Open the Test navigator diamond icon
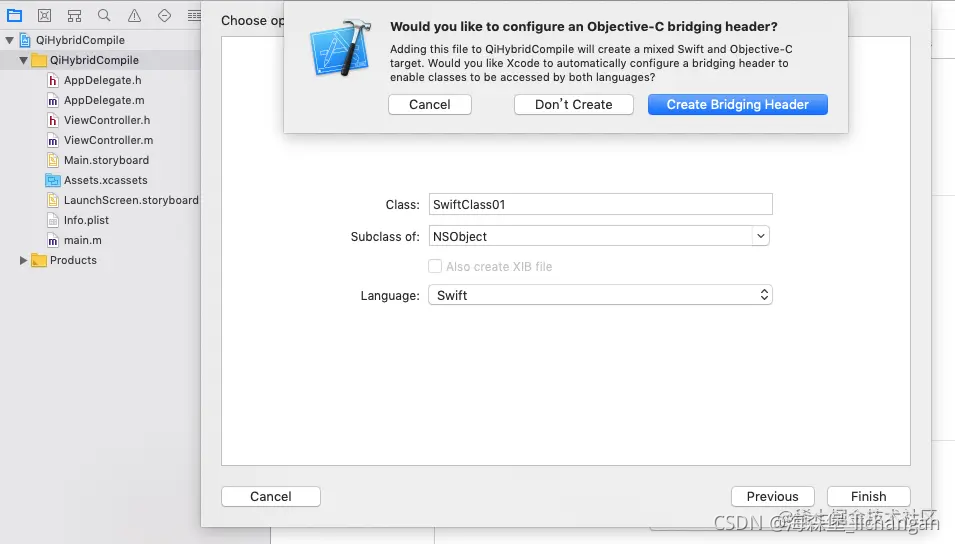The width and height of the screenshot is (955, 544). 164,16
